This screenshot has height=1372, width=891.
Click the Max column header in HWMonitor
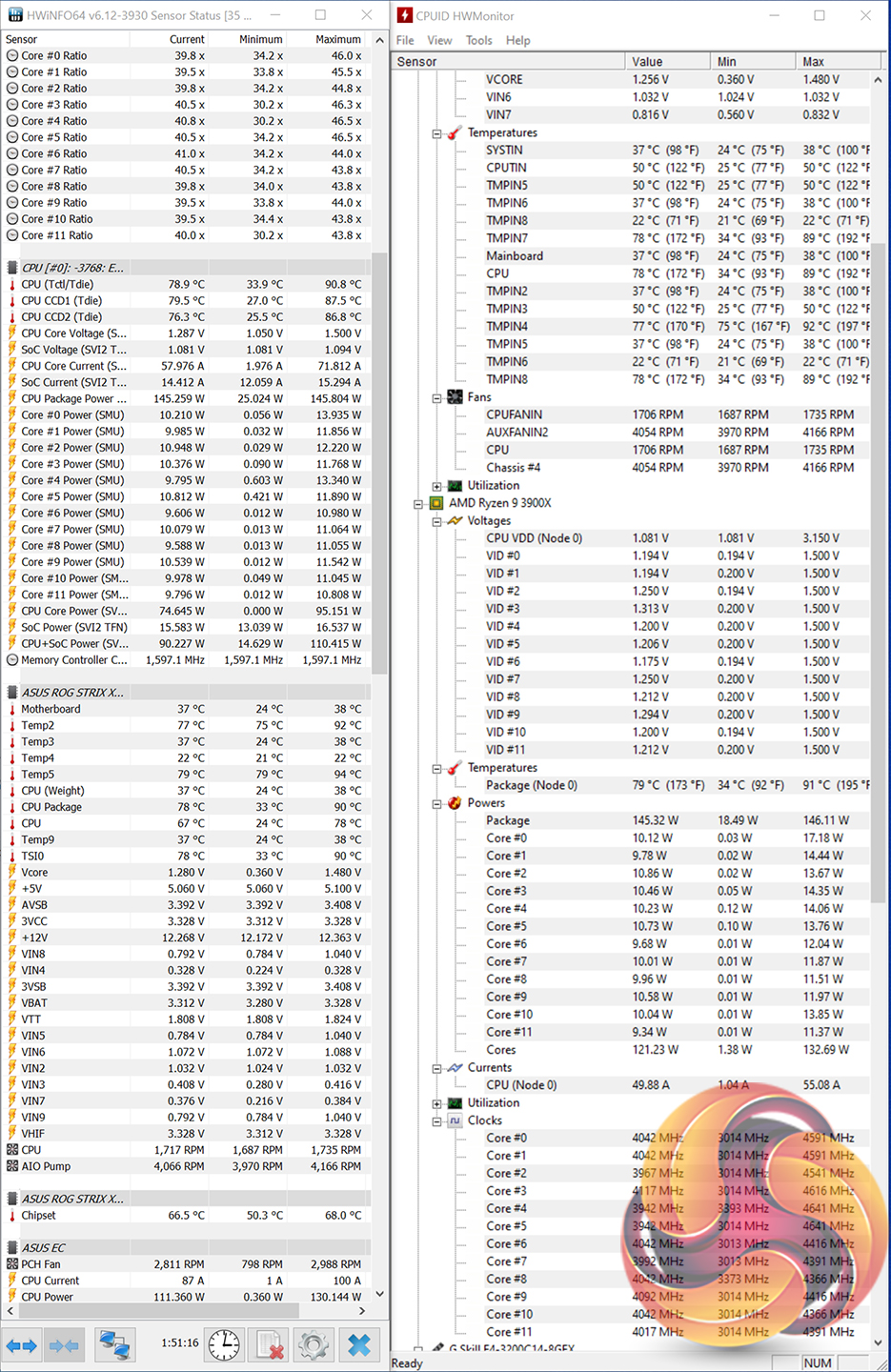coord(838,61)
